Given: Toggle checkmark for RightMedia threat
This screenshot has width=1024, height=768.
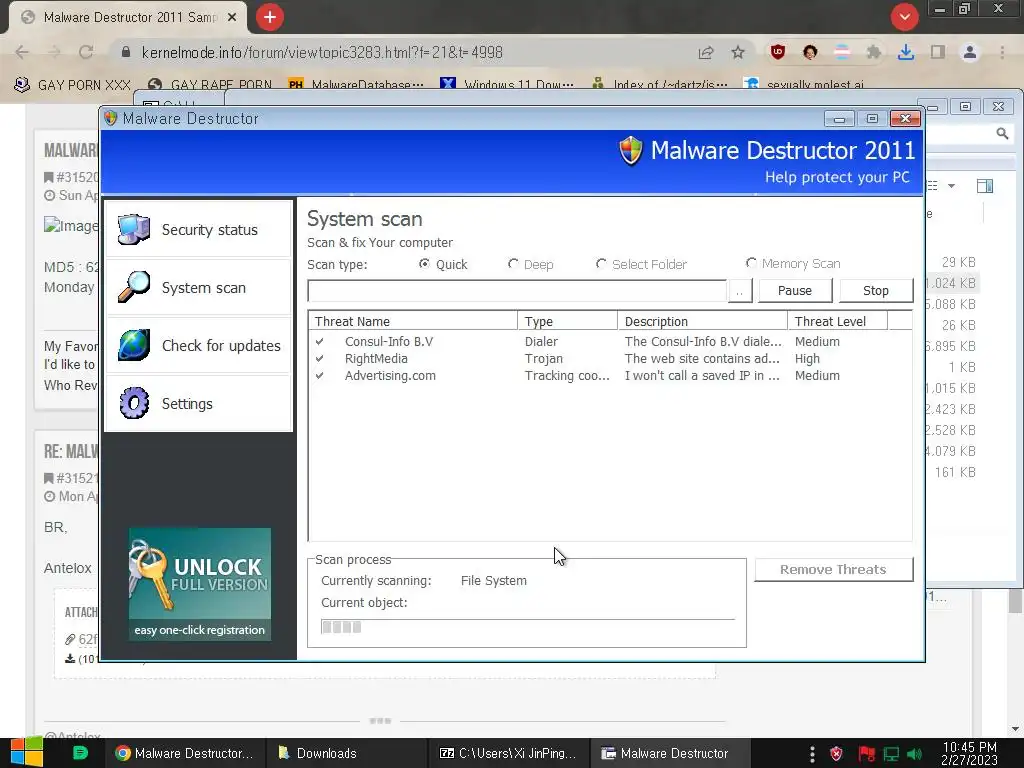Looking at the screenshot, I should (x=319, y=358).
